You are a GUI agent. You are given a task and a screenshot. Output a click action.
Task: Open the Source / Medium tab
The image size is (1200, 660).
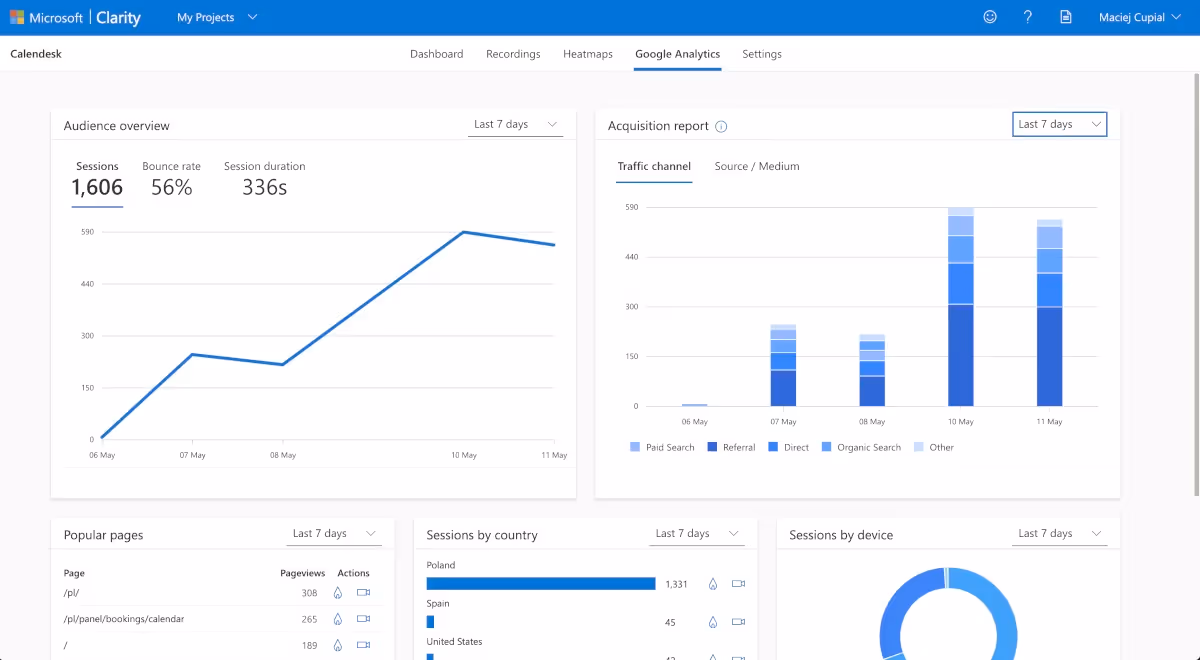click(x=756, y=166)
